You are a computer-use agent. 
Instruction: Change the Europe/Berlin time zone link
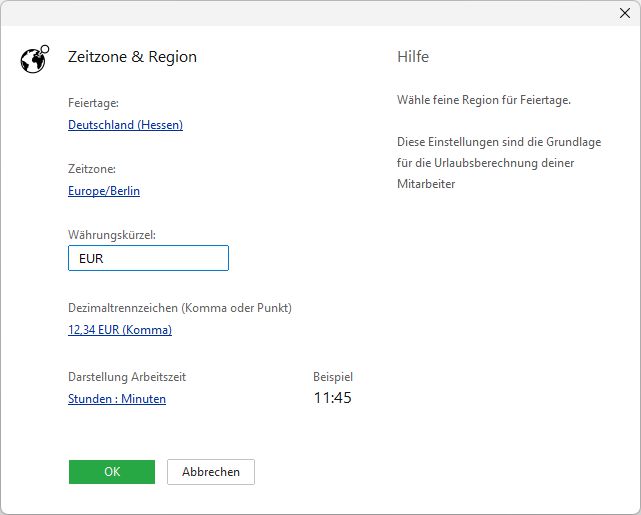click(x=104, y=191)
